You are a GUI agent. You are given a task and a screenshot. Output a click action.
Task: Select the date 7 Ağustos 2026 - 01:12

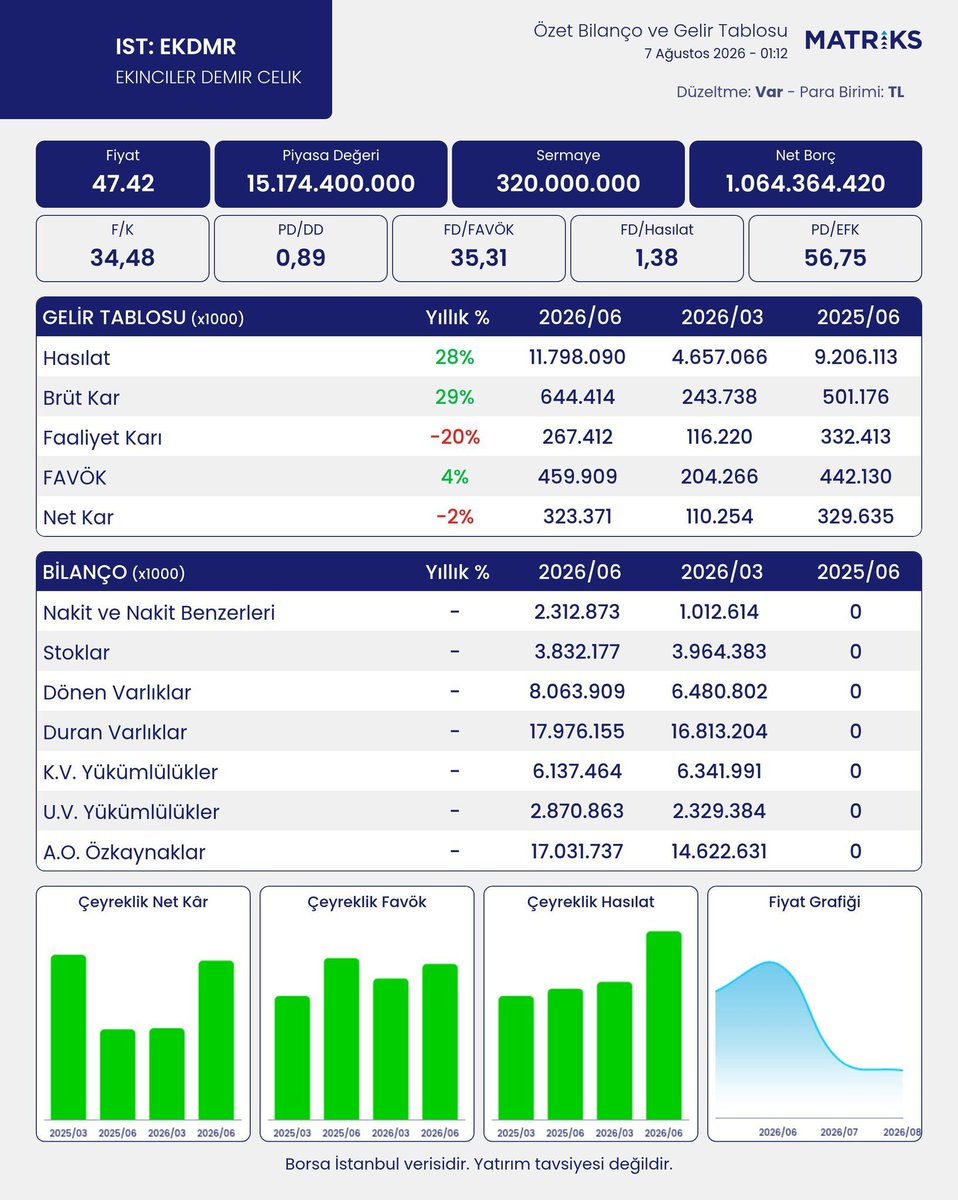[x=716, y=54]
